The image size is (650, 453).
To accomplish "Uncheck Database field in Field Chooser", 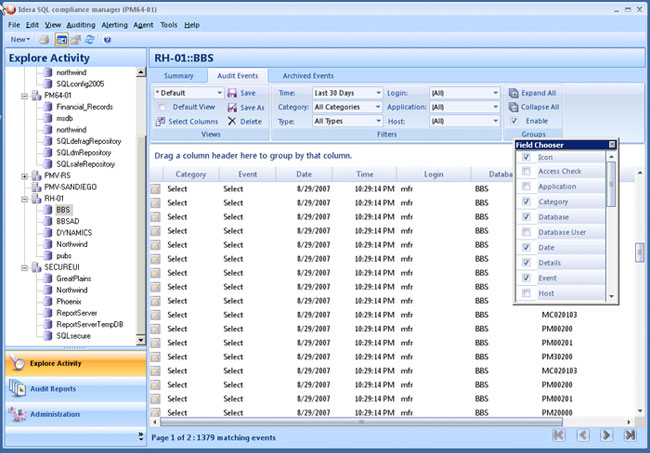I will tap(526, 217).
